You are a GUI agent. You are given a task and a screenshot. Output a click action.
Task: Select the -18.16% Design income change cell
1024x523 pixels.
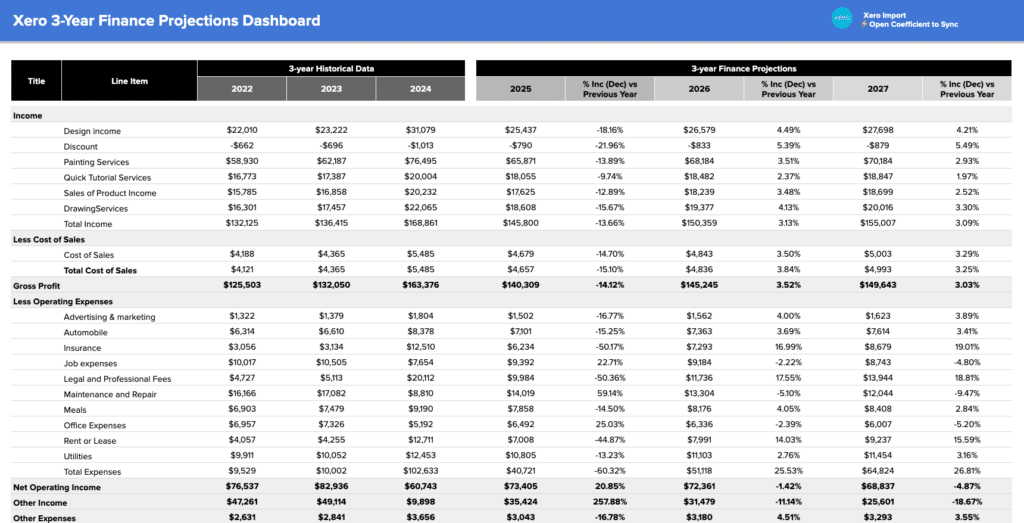click(610, 131)
